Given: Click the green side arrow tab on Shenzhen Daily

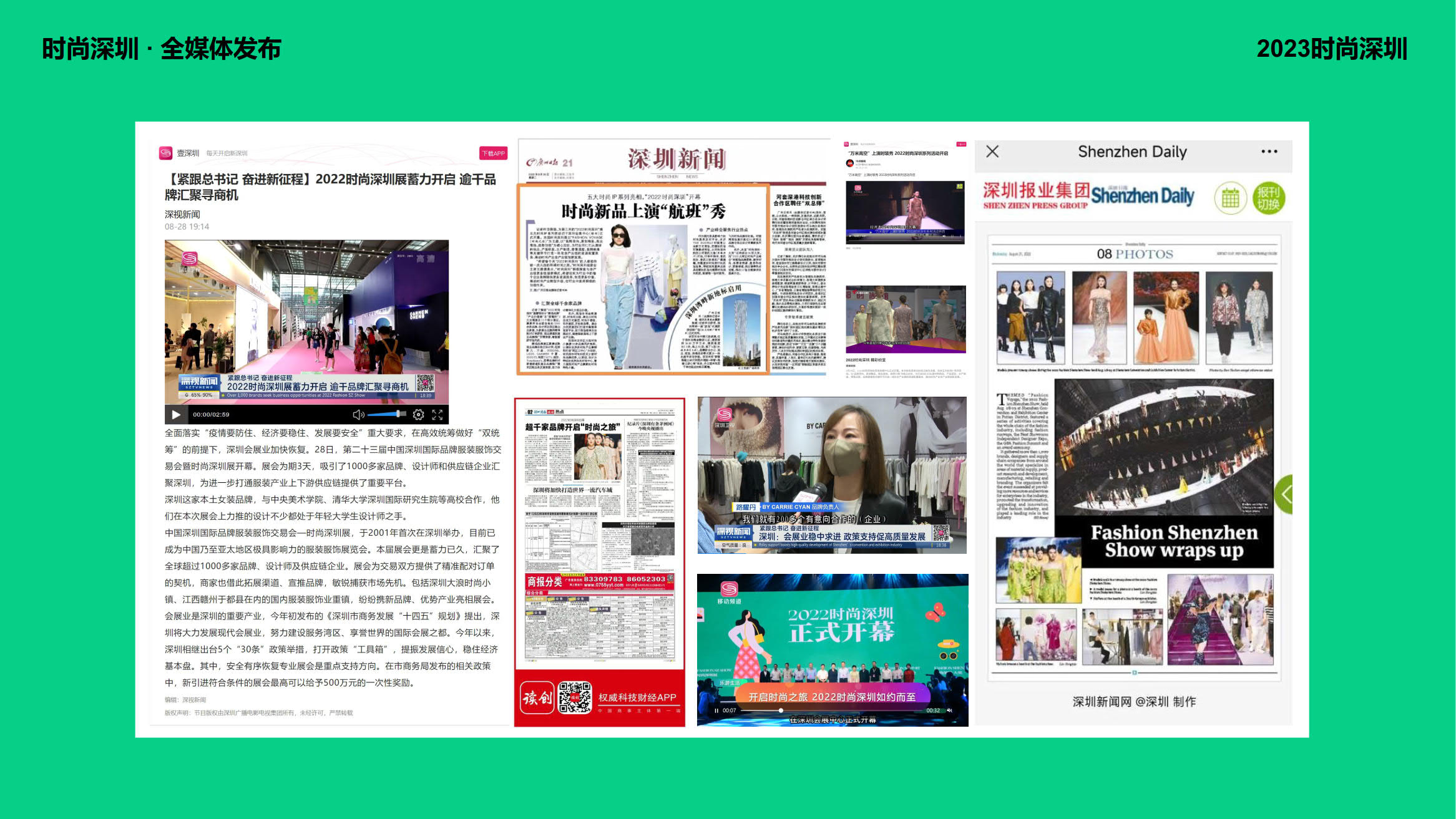Looking at the screenshot, I should point(1284,495).
